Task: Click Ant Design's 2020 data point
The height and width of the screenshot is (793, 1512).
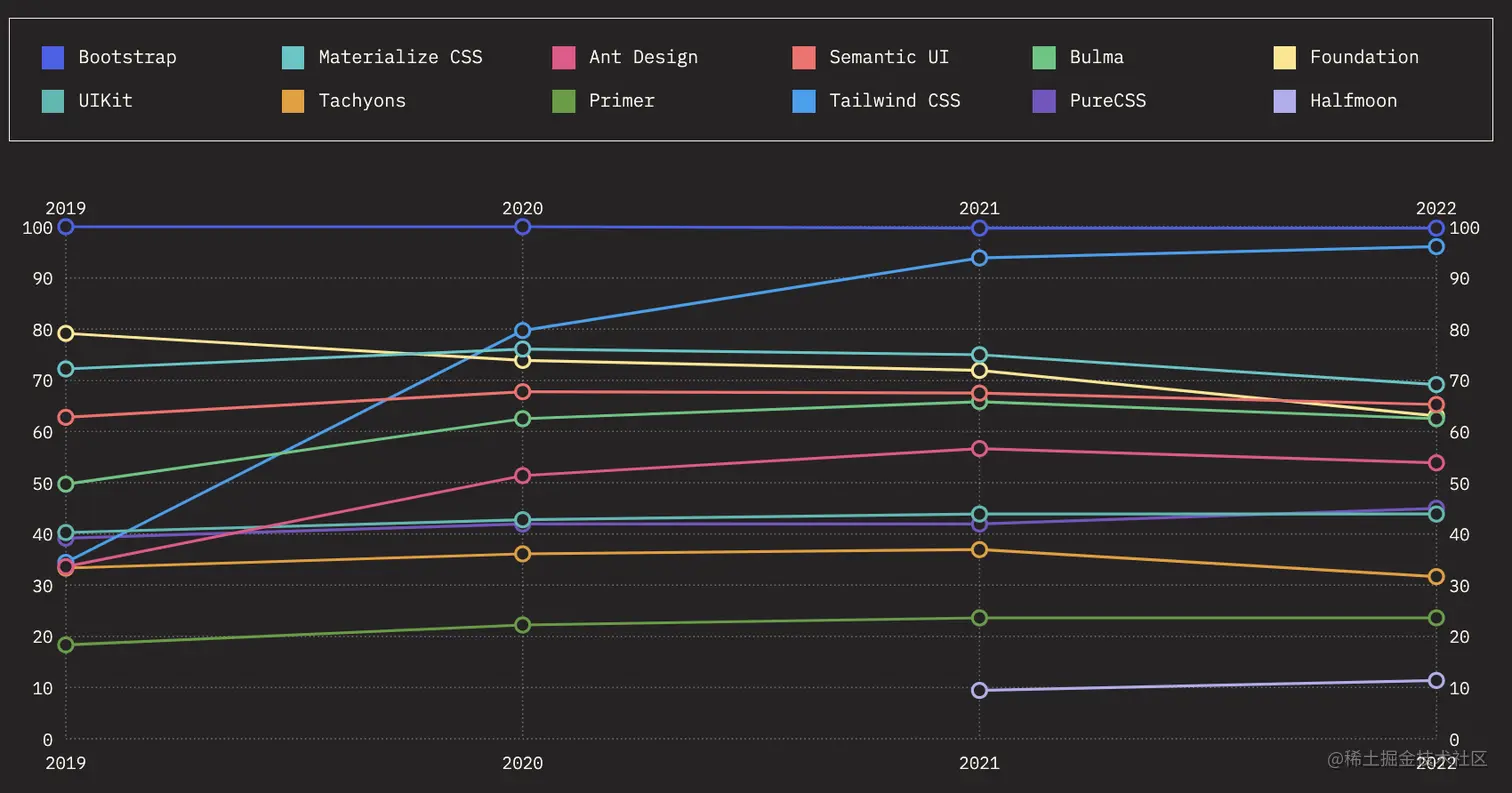Action: 522,476
